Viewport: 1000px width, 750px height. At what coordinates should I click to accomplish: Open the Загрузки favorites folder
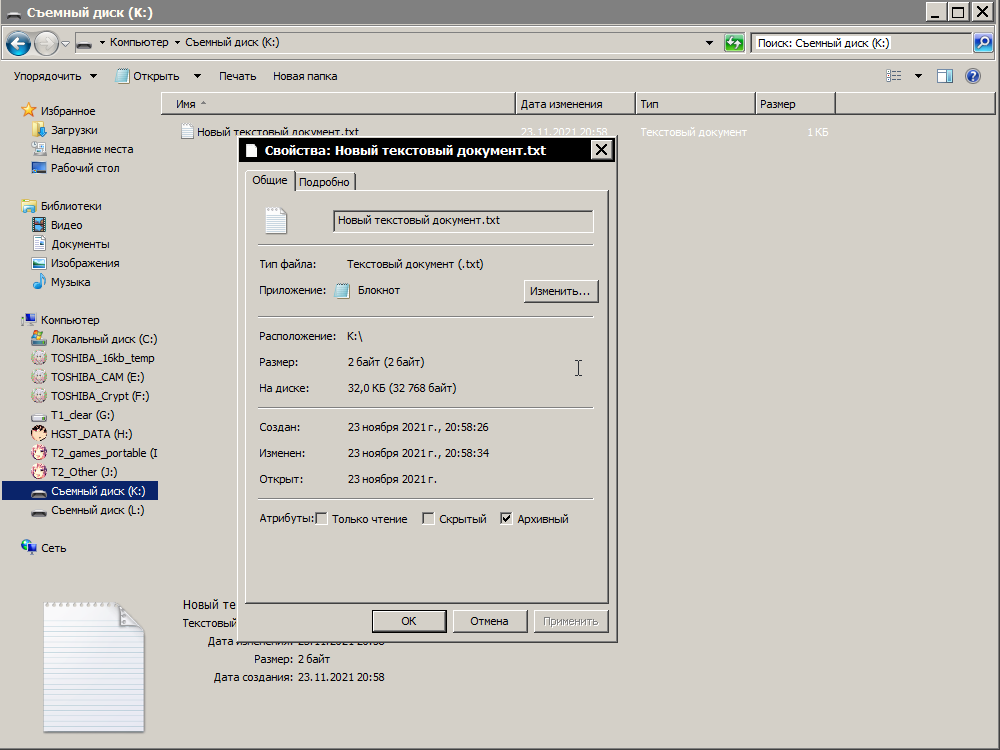point(74,130)
